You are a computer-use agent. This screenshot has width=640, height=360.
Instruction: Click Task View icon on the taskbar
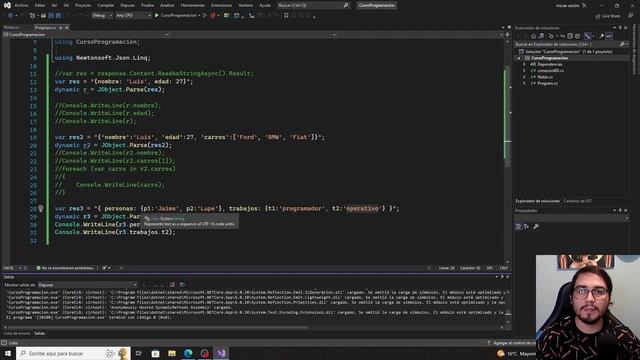[139, 353]
